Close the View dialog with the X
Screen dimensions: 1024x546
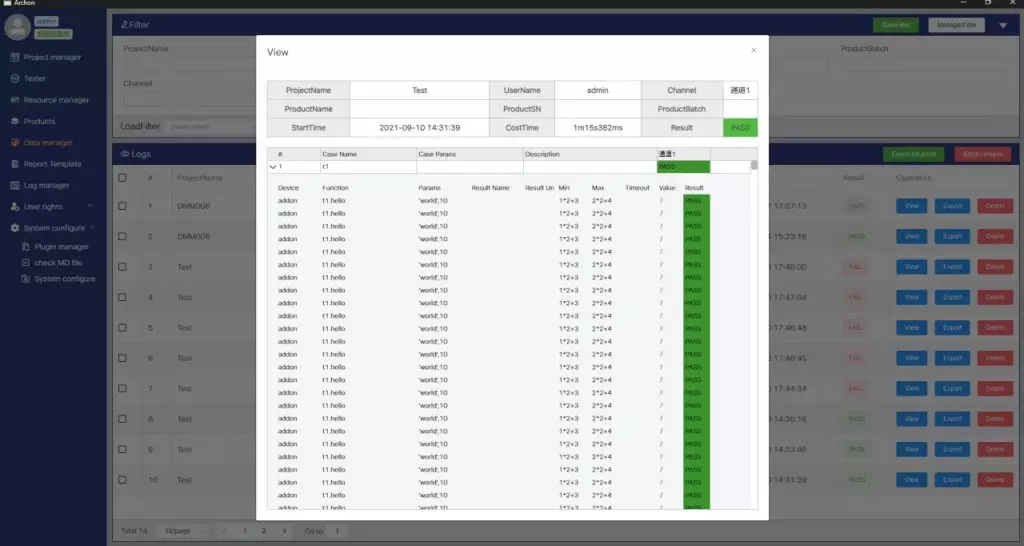(753, 50)
